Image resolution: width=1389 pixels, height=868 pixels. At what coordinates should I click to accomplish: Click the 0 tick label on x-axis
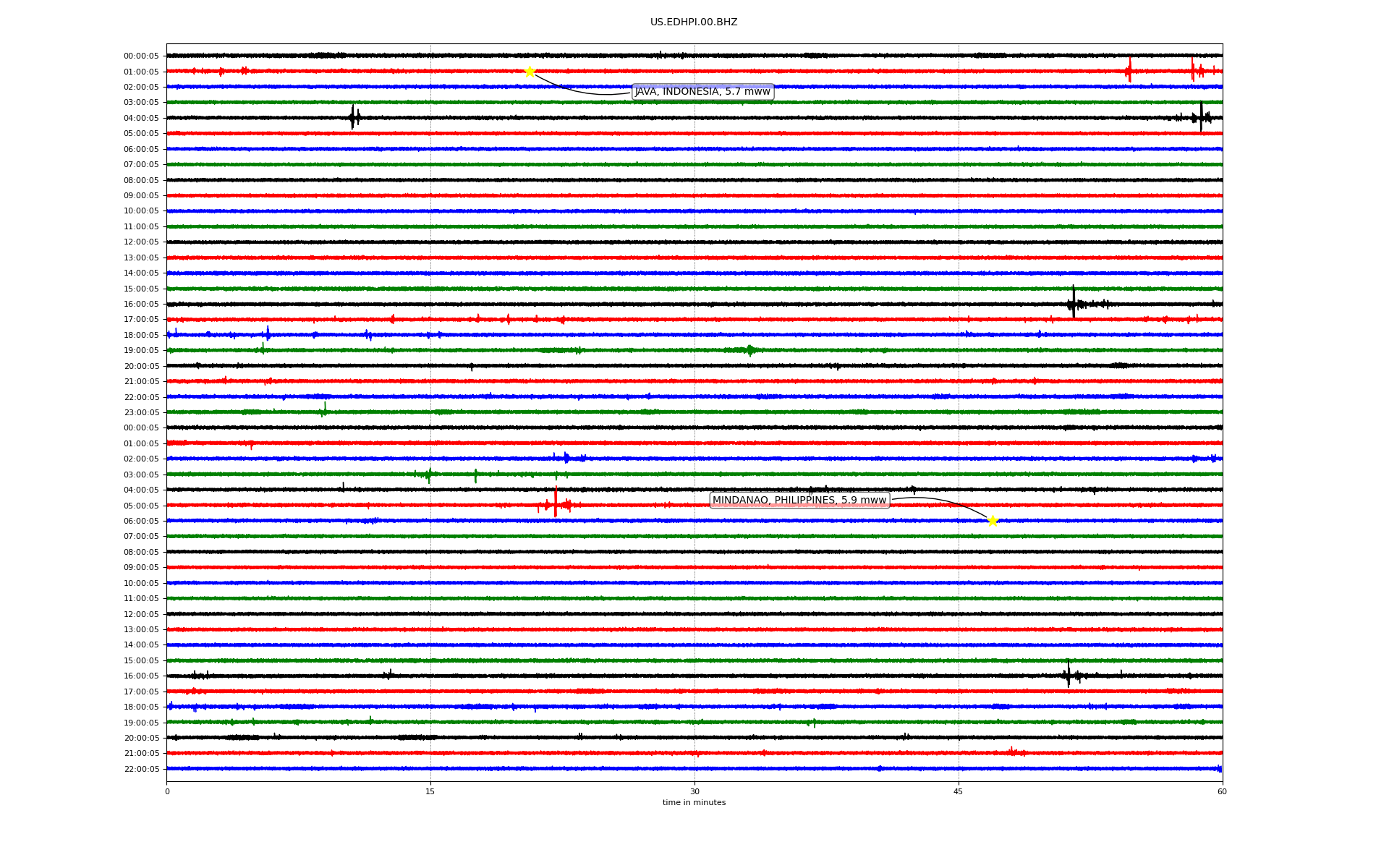(x=167, y=792)
